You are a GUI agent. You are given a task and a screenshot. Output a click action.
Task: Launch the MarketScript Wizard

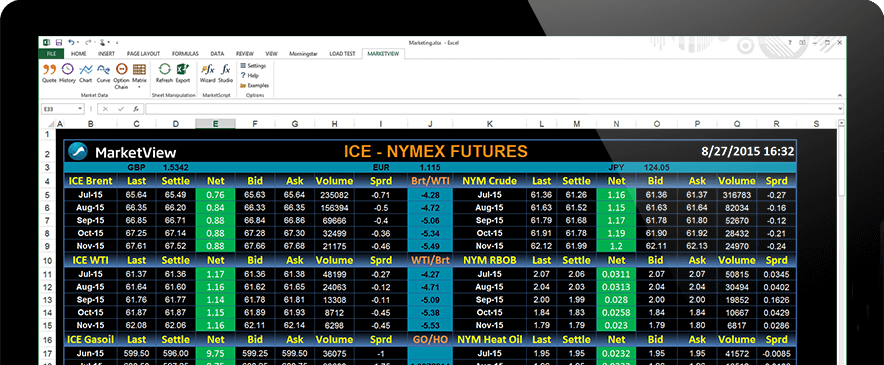point(207,73)
